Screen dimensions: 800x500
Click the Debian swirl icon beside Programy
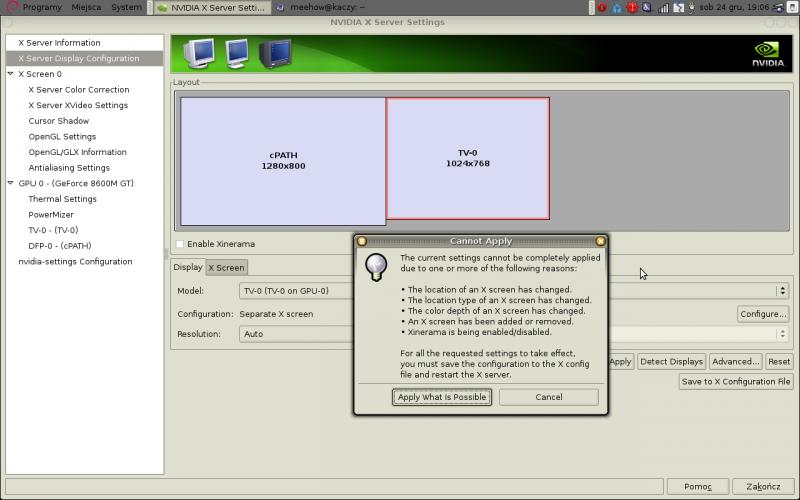[x=12, y=7]
